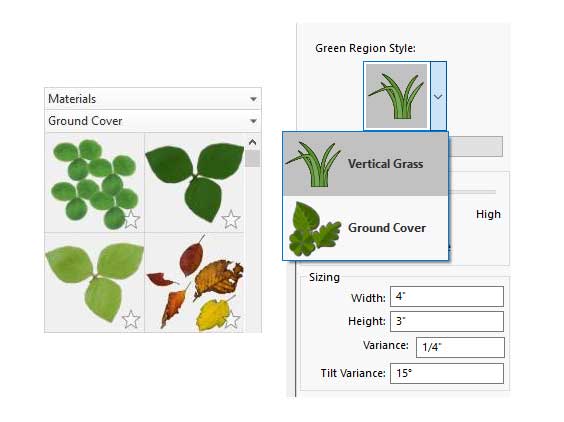Select the Vertical Grass menu entry
The image size is (564, 422).
point(365,164)
